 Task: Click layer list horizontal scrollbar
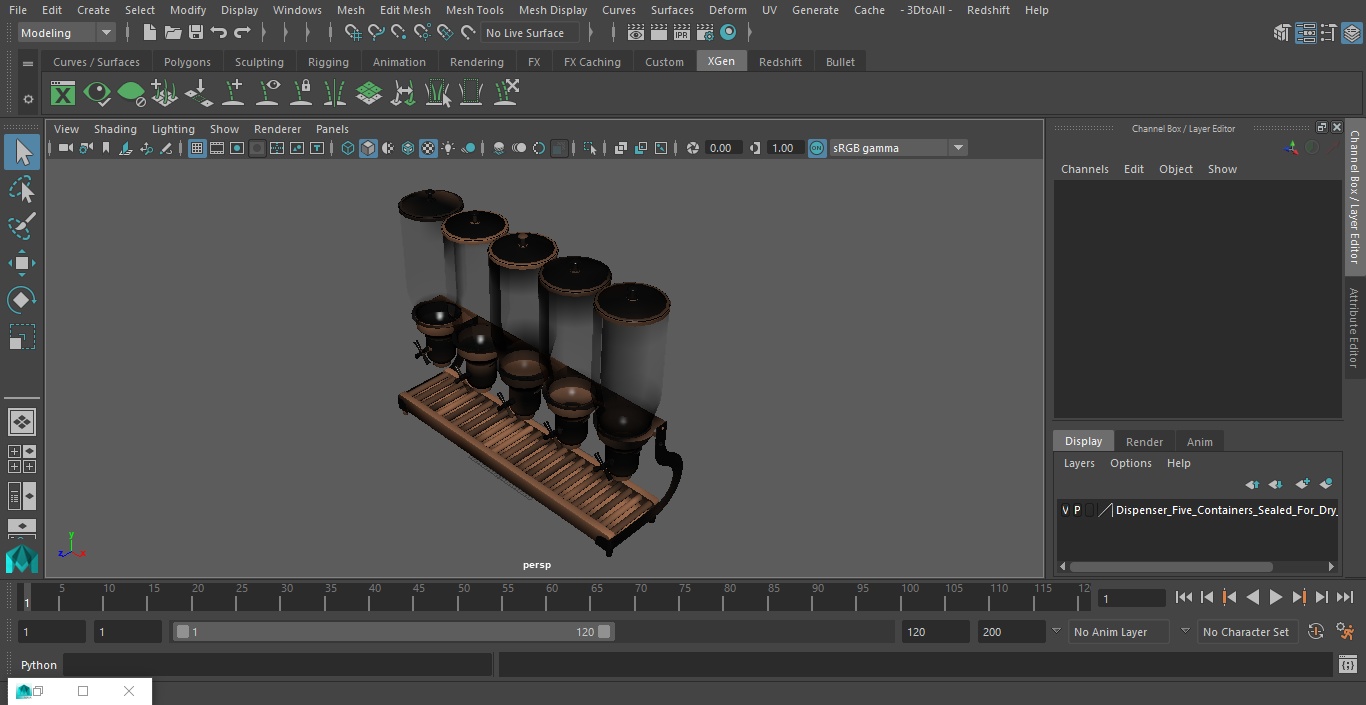tap(1170, 567)
